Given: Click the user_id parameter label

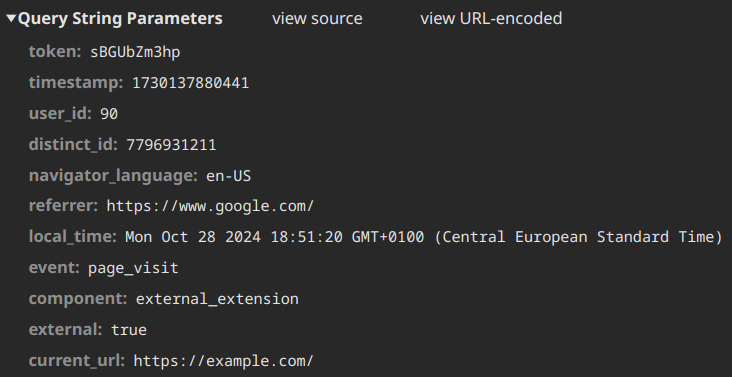Looking at the screenshot, I should tap(60, 113).
